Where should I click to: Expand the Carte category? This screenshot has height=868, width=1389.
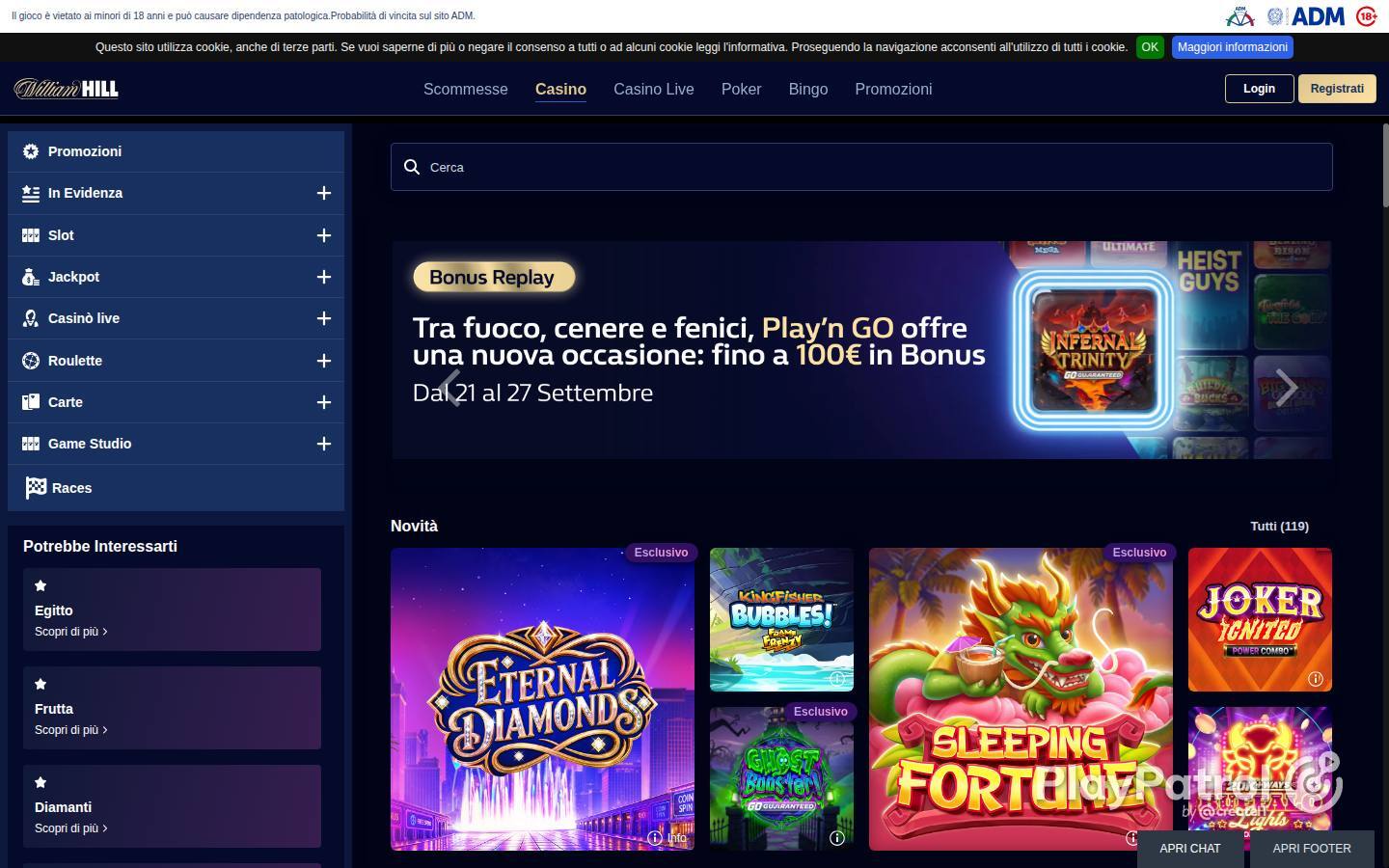[x=324, y=402]
